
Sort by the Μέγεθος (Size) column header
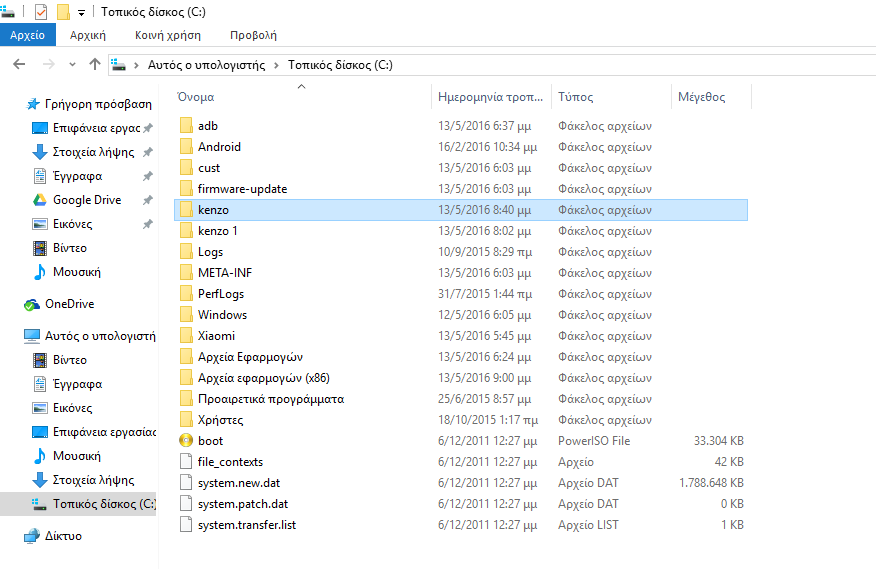pyautogui.click(x=701, y=97)
